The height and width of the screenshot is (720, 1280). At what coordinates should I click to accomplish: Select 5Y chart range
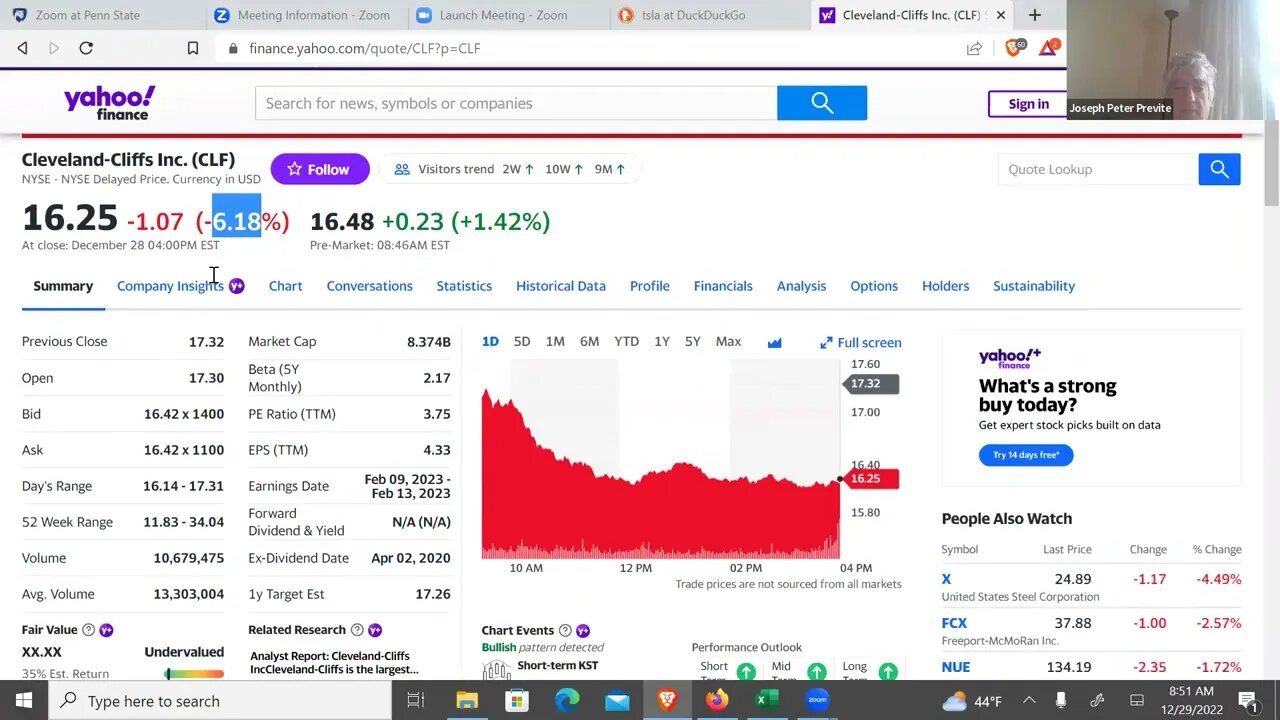point(692,342)
